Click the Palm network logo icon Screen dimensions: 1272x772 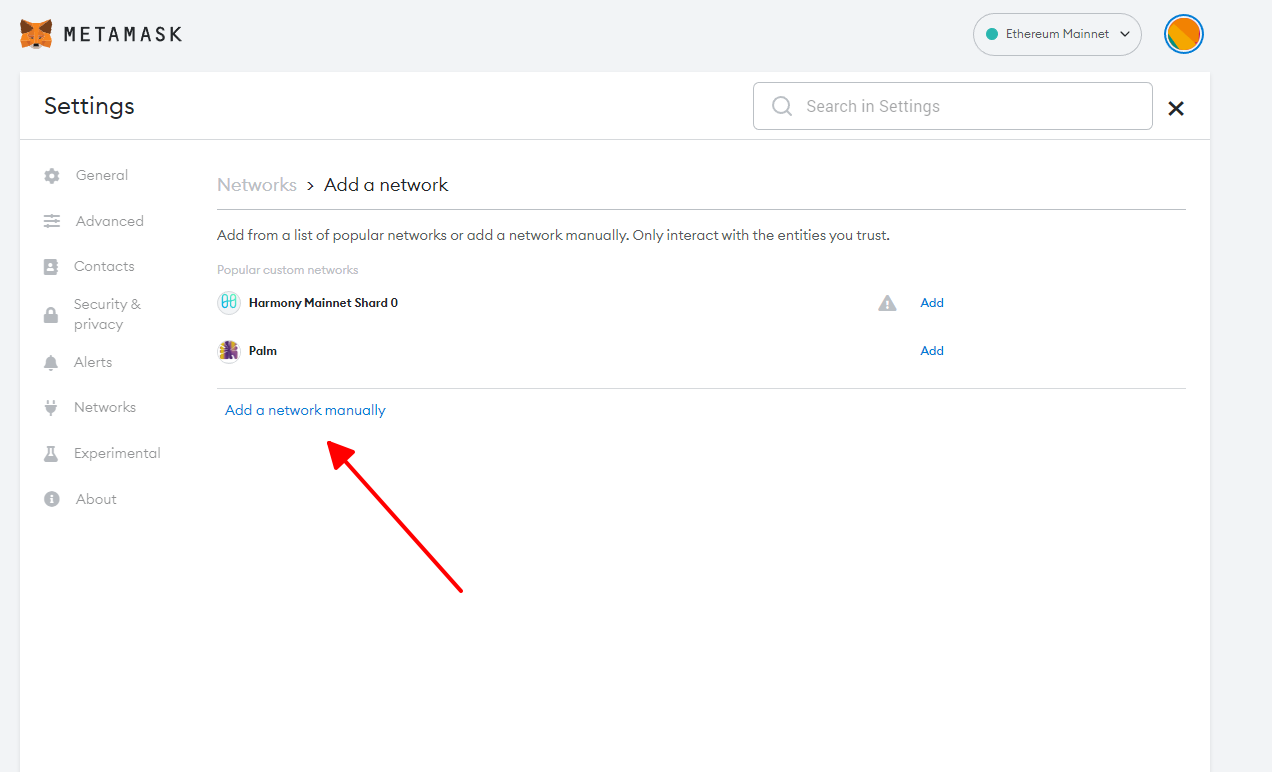[x=229, y=351]
